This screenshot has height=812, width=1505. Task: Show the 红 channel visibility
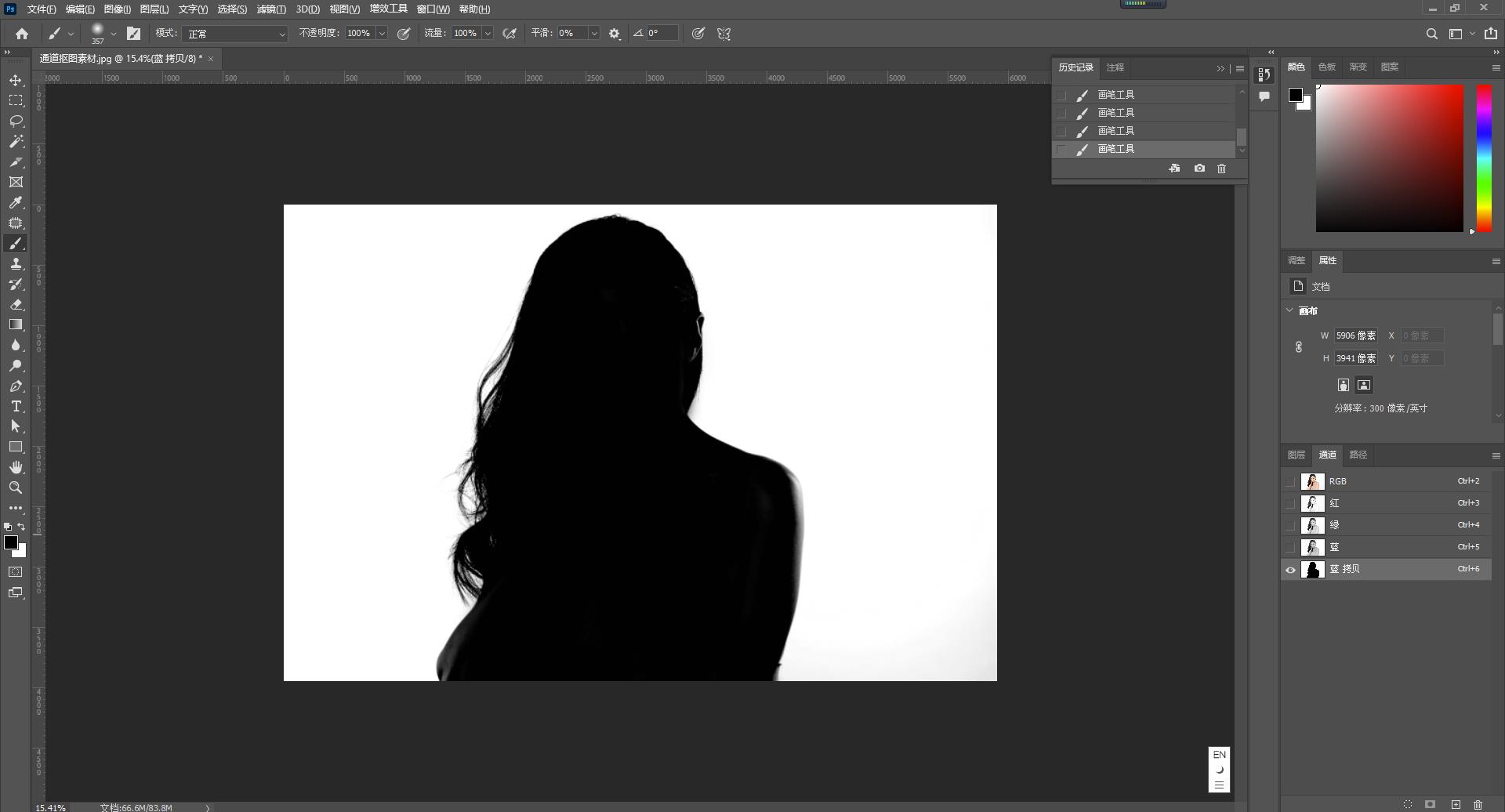(1290, 503)
